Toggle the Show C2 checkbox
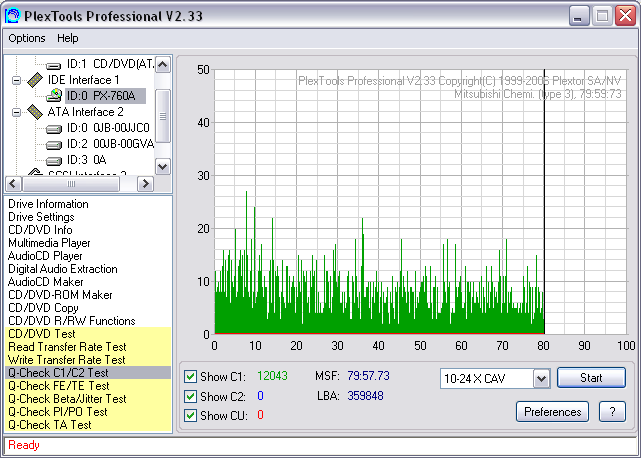This screenshot has height=458, width=641. tap(191, 396)
